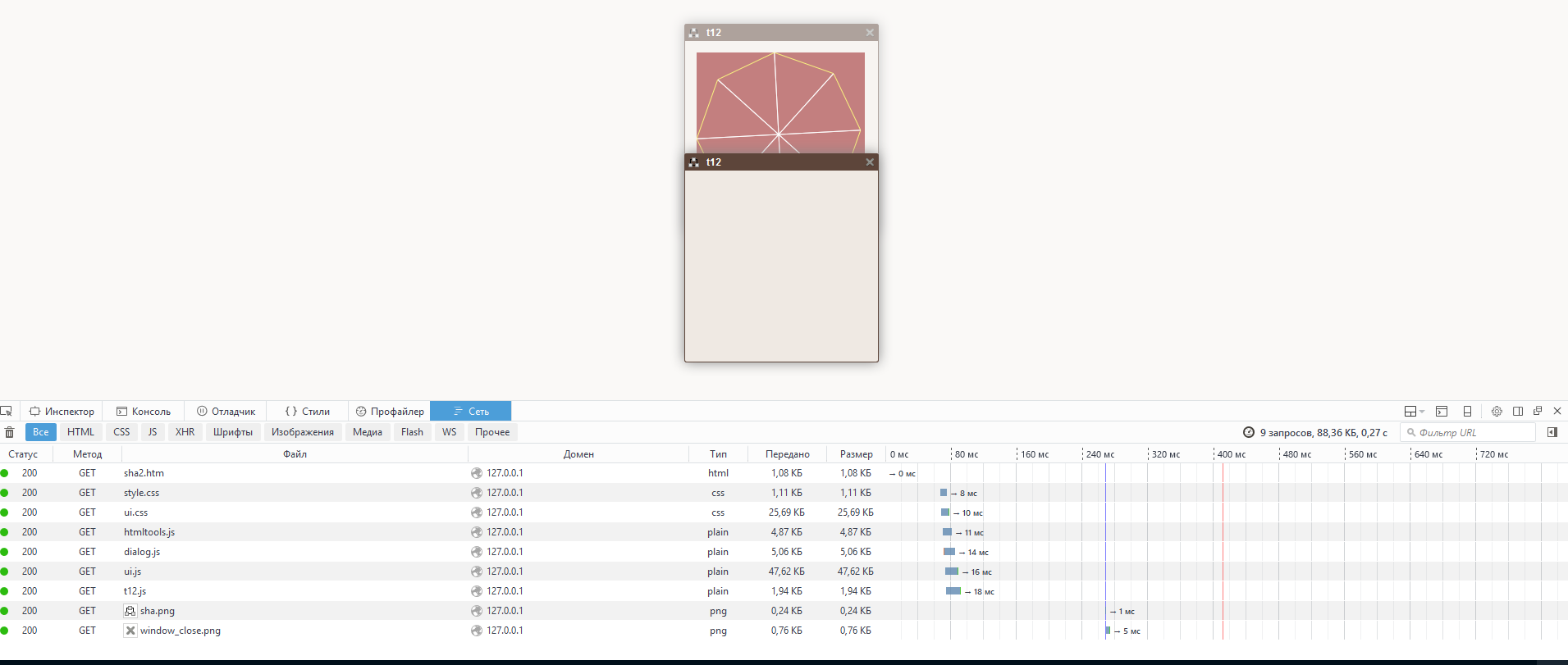
Task: Open devtools in separate window
Action: [1538, 411]
